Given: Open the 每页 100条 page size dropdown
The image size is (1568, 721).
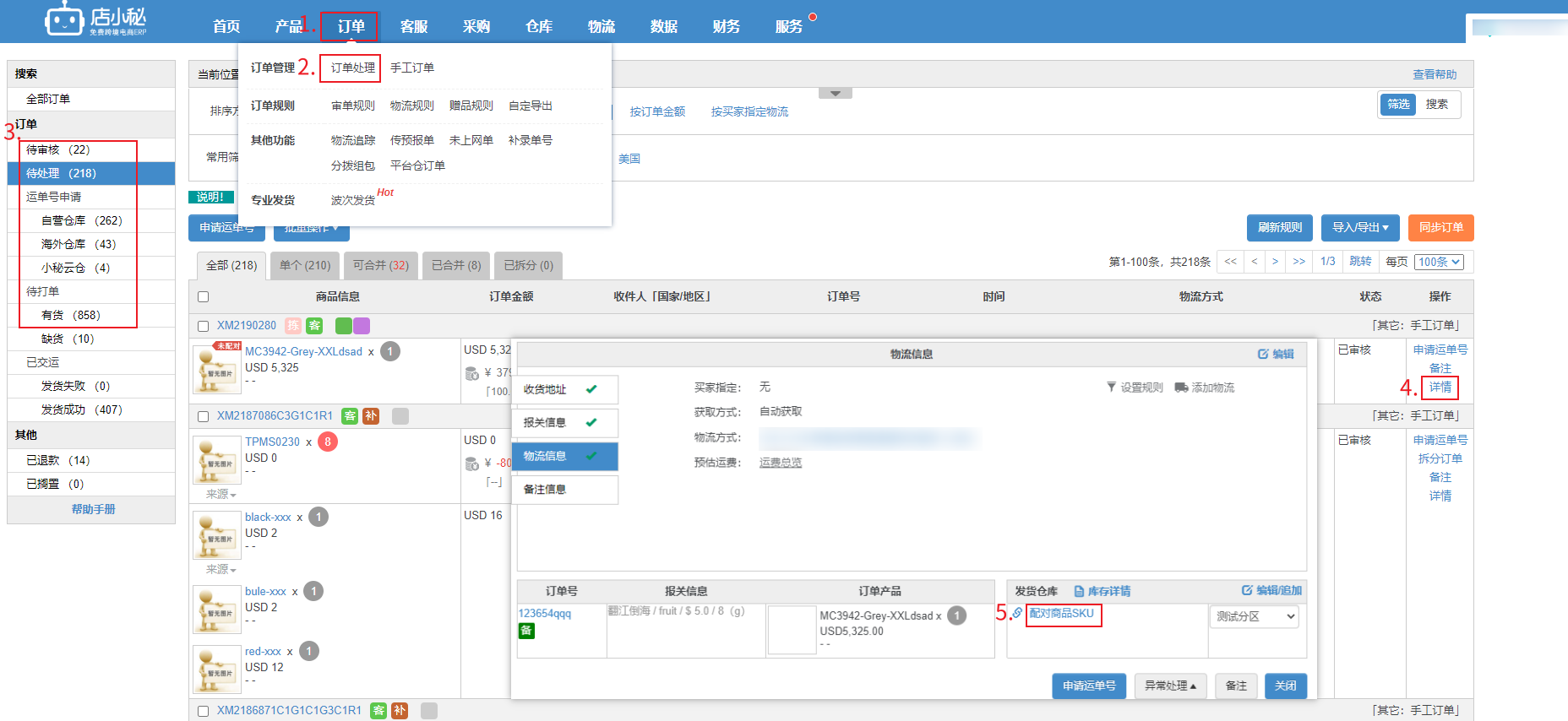Looking at the screenshot, I should [1439, 262].
